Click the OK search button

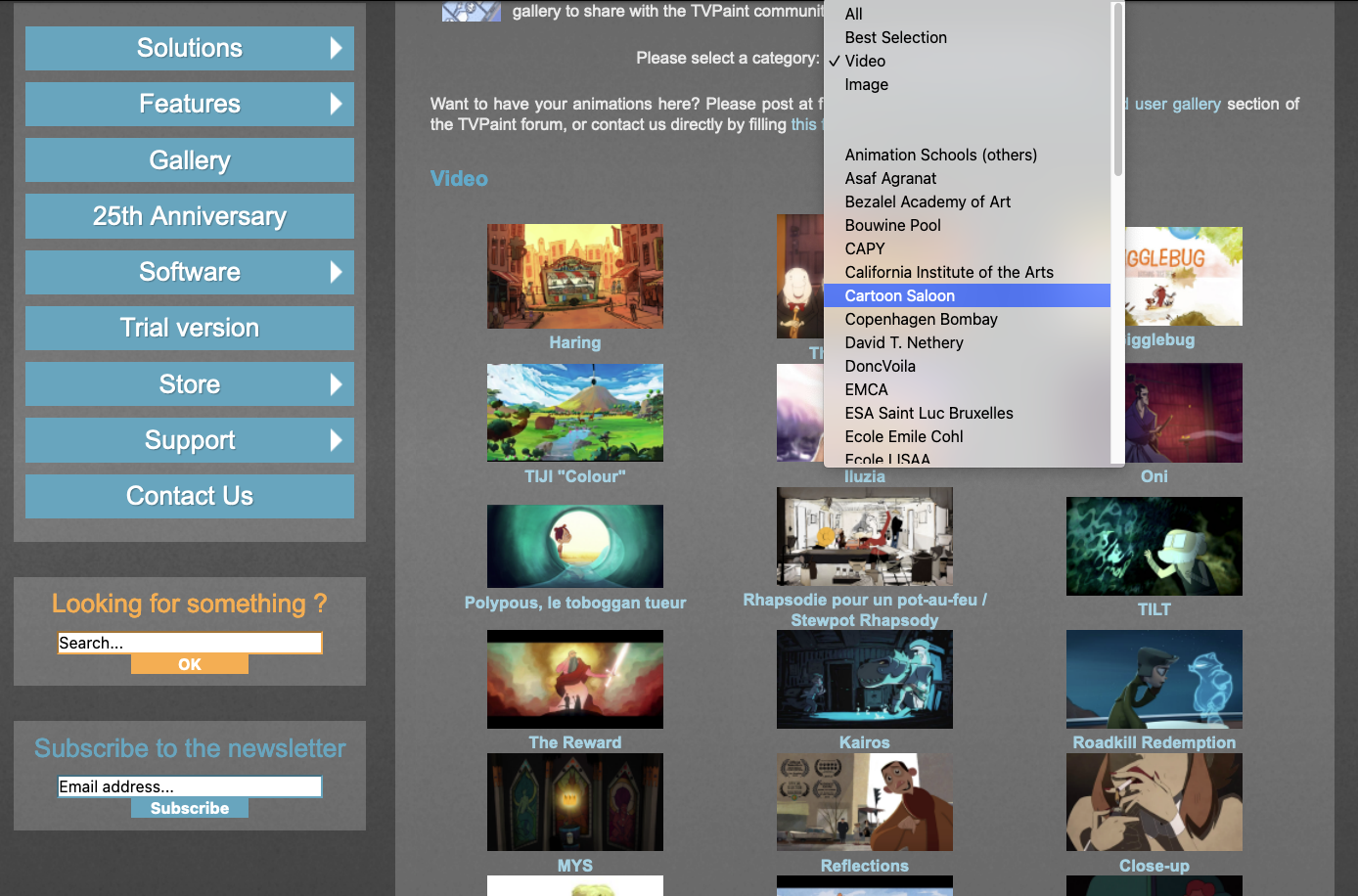coord(190,664)
